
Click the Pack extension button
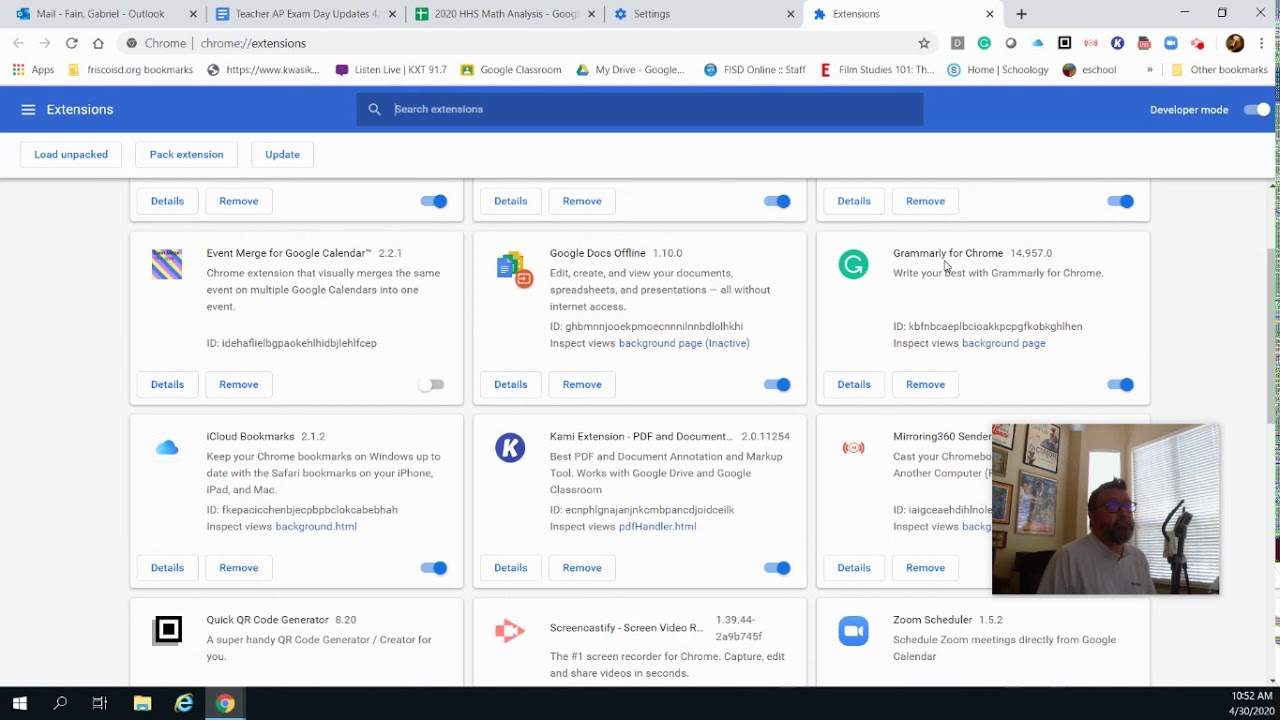186,154
